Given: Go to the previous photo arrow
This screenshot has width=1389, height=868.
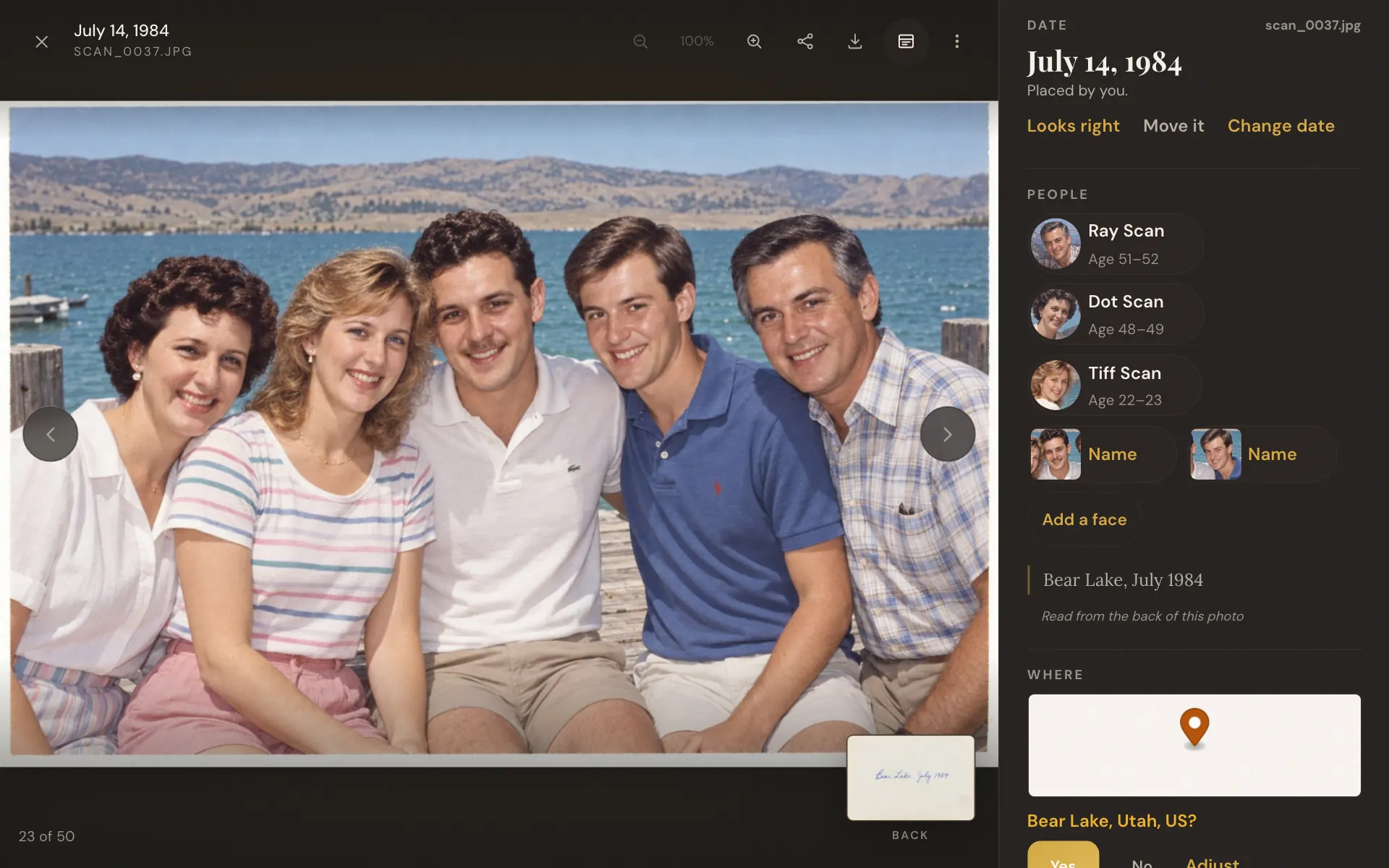Looking at the screenshot, I should click(50, 434).
